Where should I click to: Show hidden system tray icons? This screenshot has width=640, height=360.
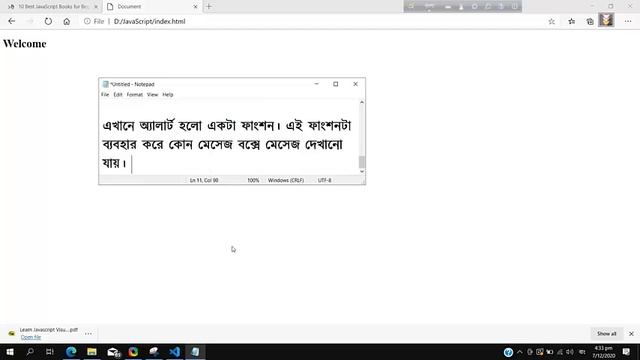tap(520, 352)
